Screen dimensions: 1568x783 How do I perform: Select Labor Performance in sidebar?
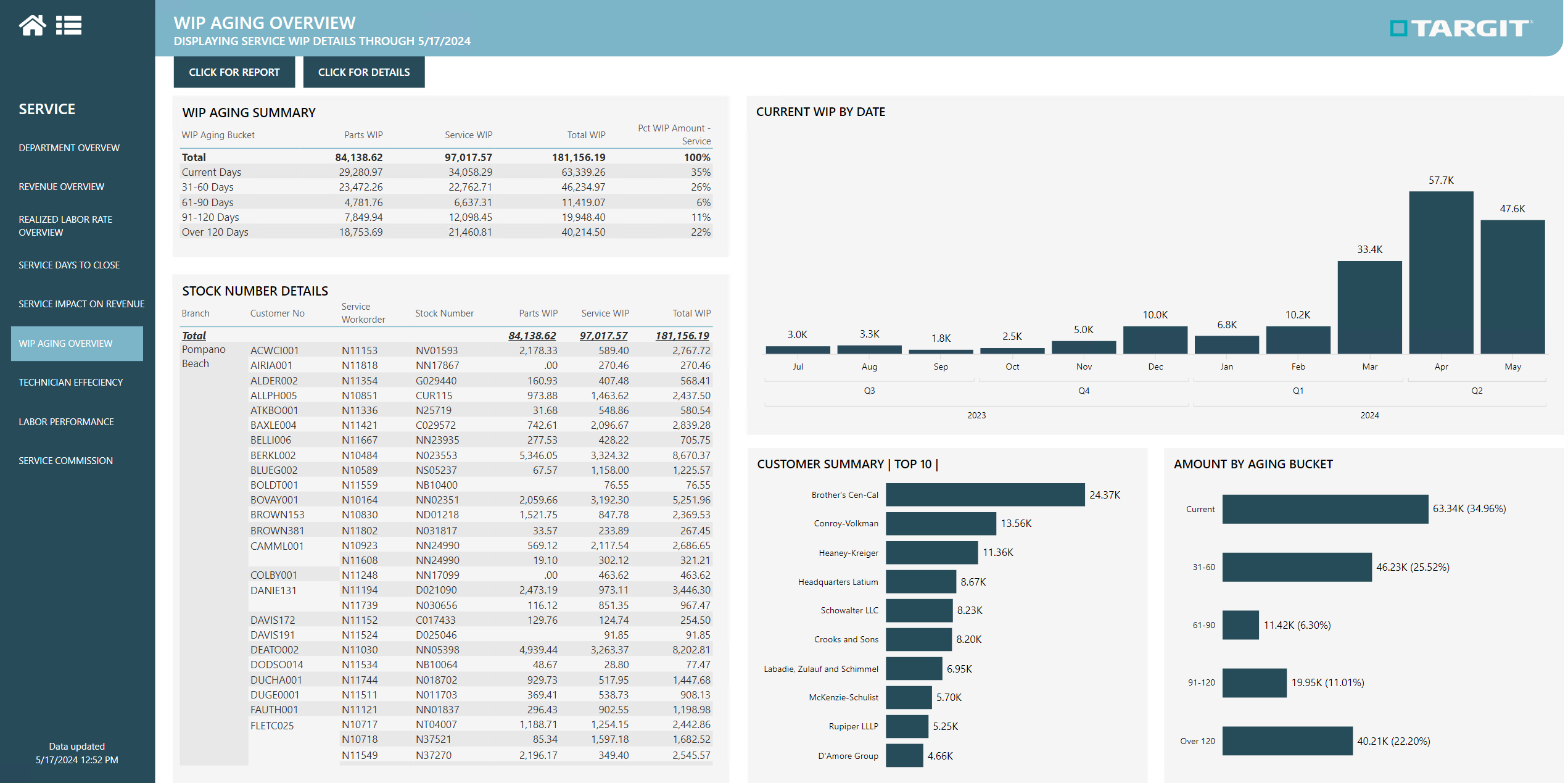pyautogui.click(x=66, y=421)
